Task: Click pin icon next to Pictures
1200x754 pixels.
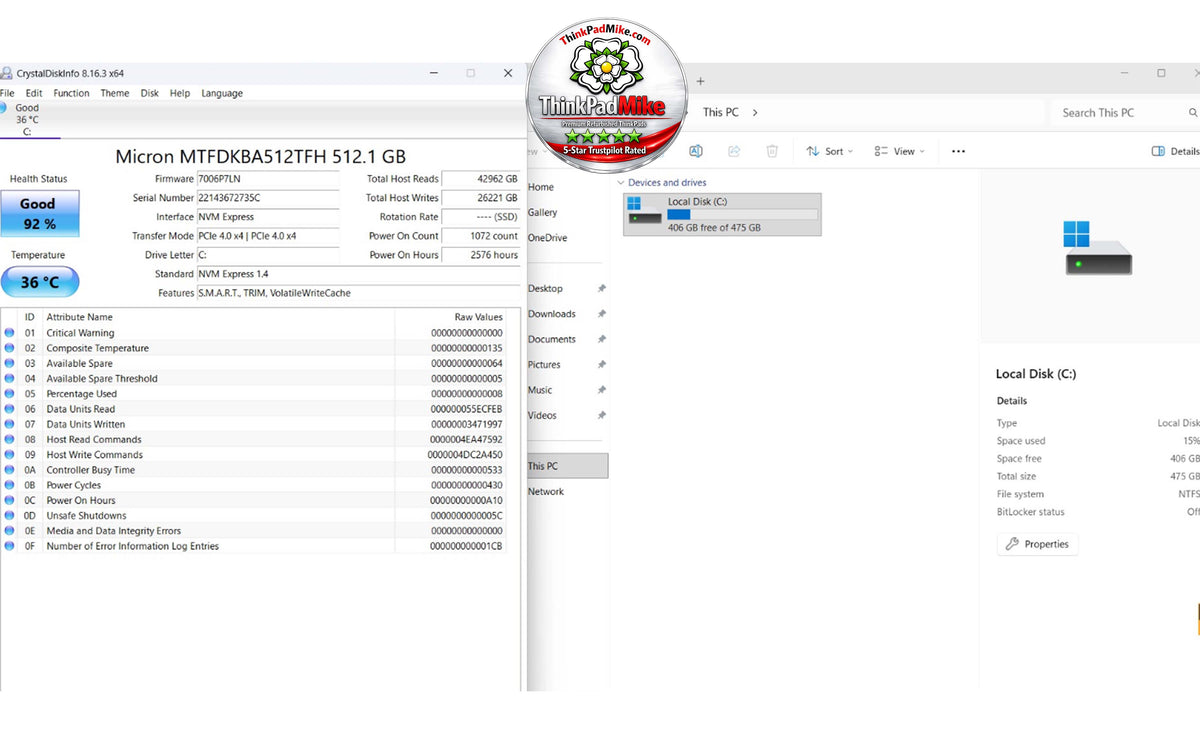Action: point(601,365)
